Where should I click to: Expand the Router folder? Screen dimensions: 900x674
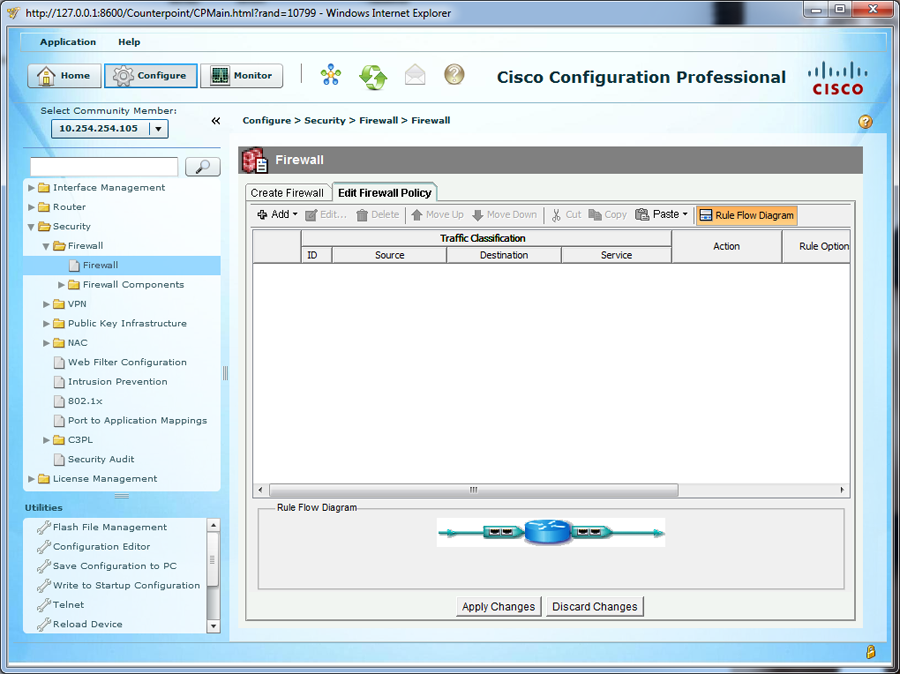(x=32, y=207)
